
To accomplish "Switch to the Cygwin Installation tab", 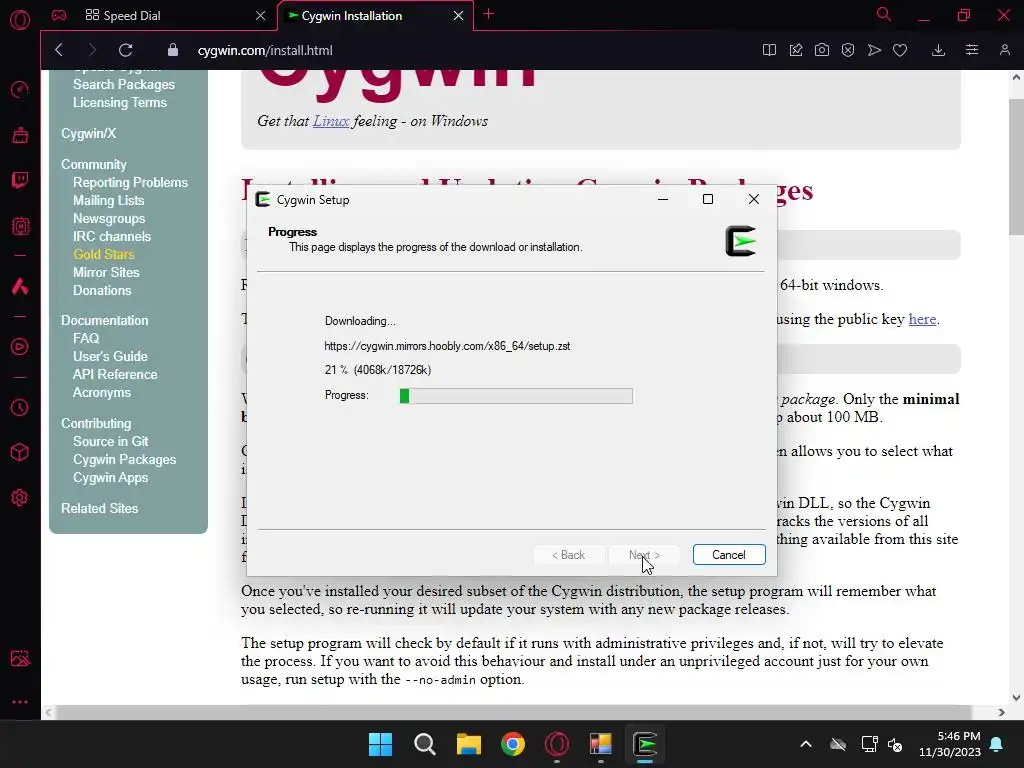I will coord(376,16).
